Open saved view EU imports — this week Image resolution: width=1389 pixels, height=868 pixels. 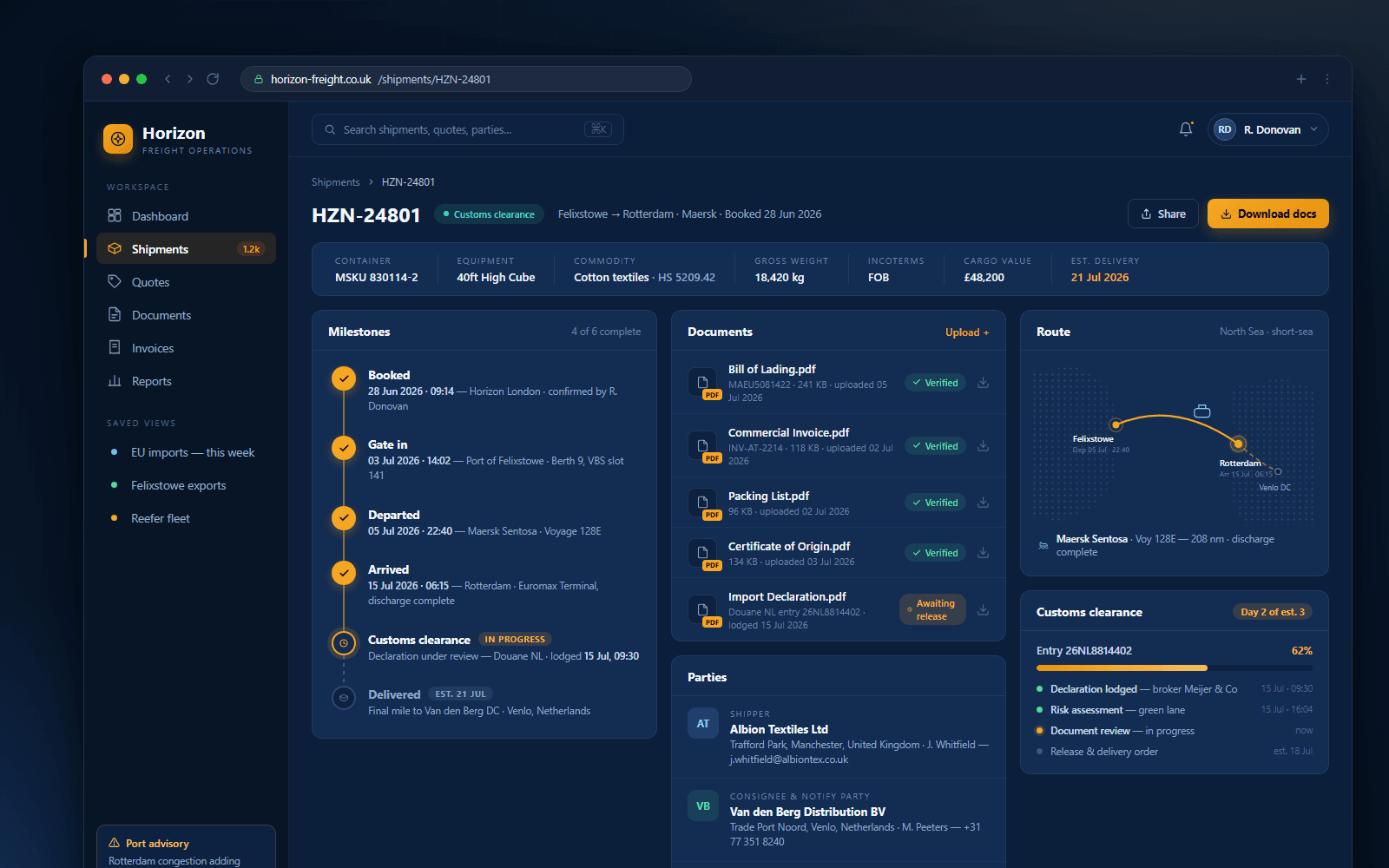[186, 452]
